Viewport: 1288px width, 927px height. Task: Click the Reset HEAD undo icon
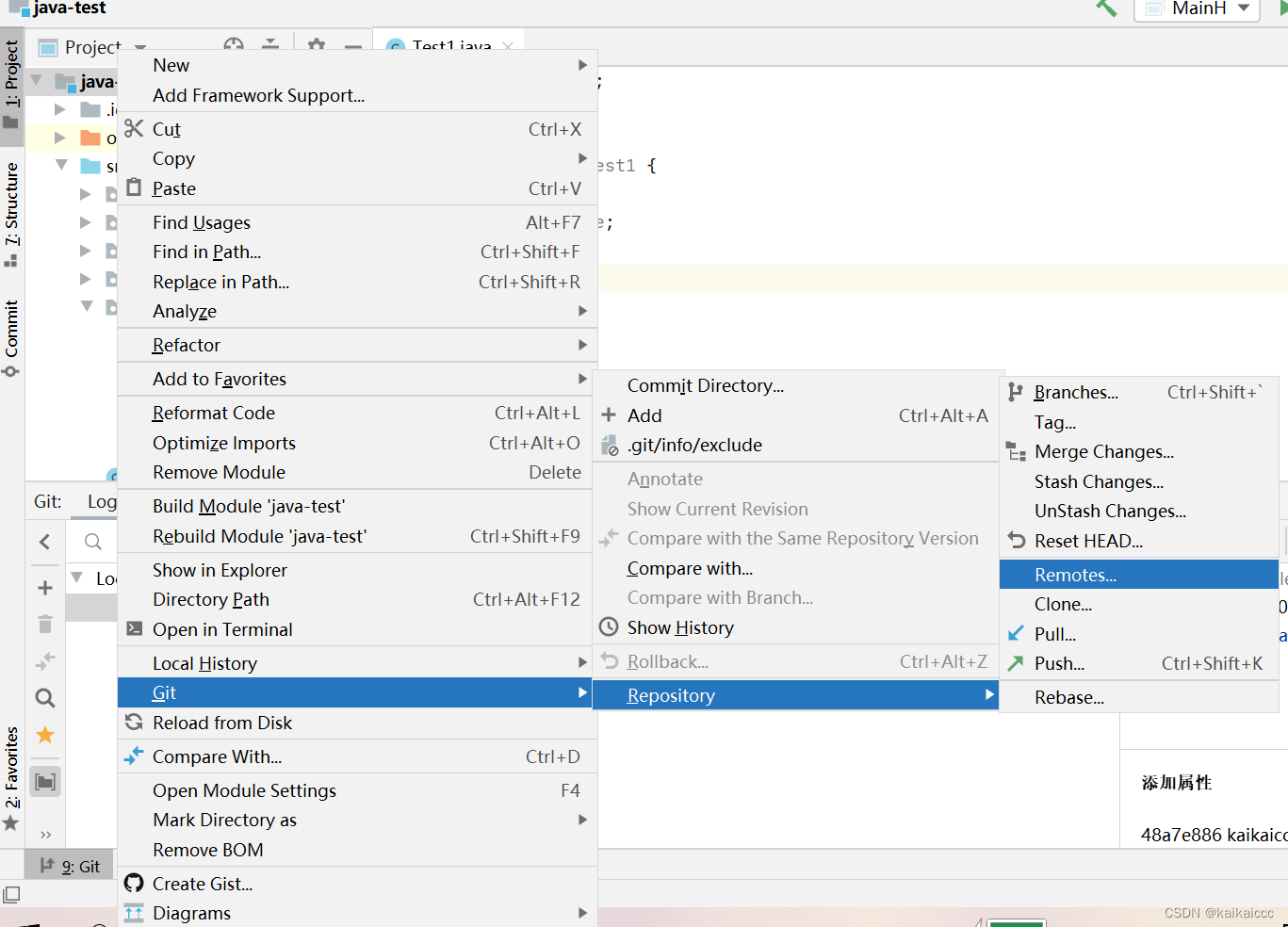(x=1016, y=540)
